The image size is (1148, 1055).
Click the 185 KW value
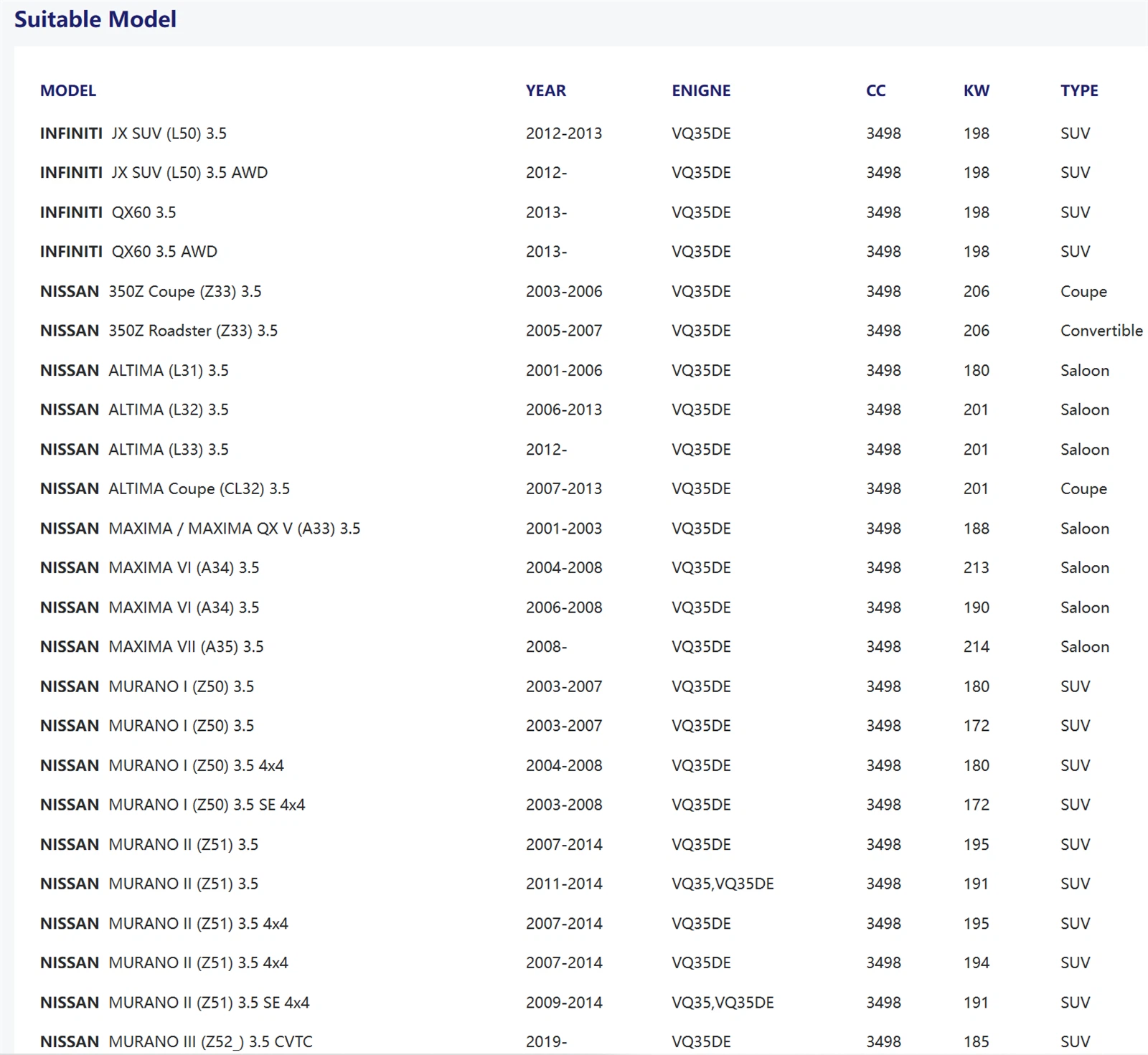coord(977,1042)
